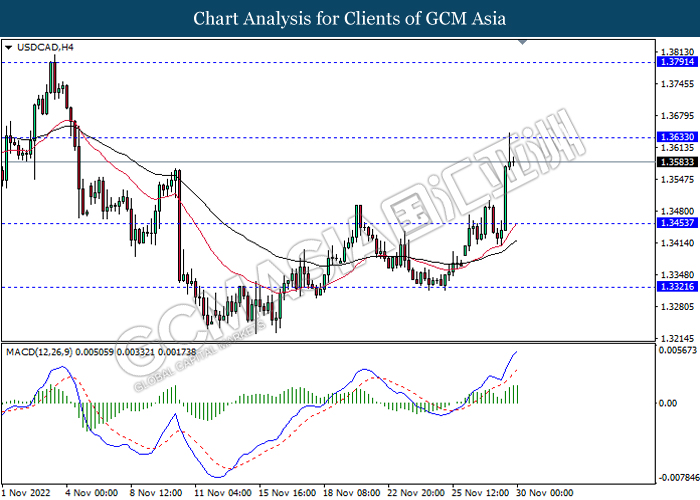This screenshot has width=700, height=500.
Task: Click the 22 Nov 20:00 time axis label
Action: tap(416, 493)
